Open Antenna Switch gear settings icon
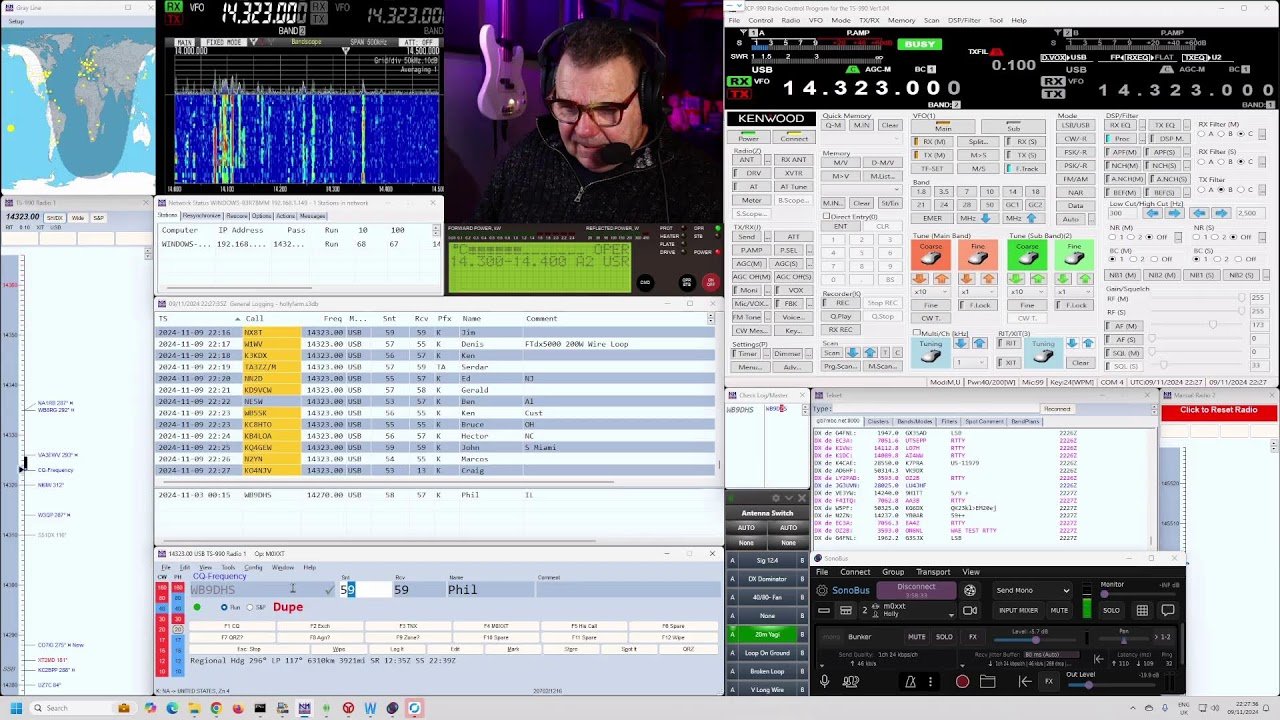The image size is (1280, 720). pyautogui.click(x=776, y=498)
